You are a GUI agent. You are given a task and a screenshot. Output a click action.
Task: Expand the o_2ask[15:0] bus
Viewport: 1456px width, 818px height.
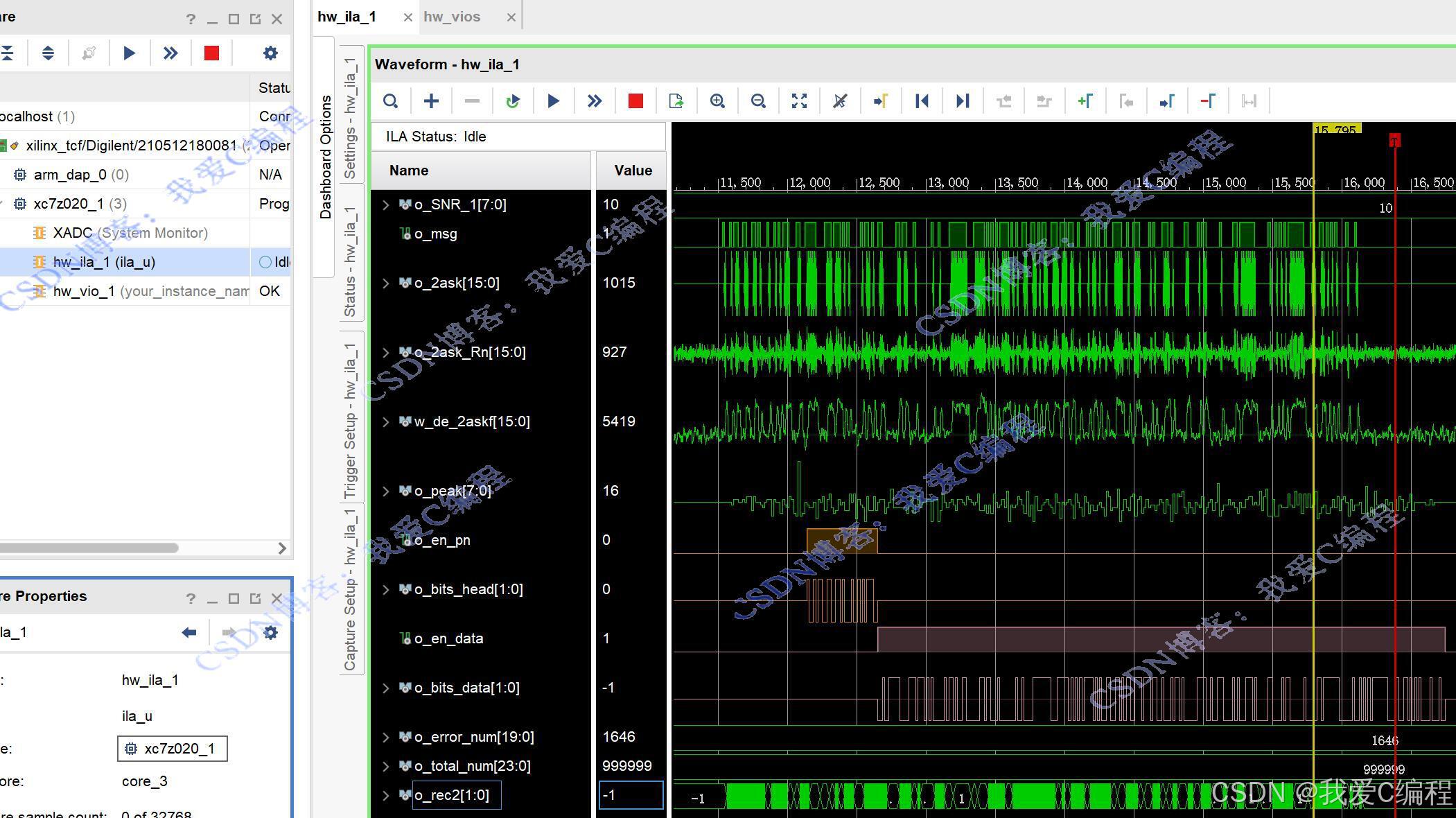pyautogui.click(x=386, y=283)
